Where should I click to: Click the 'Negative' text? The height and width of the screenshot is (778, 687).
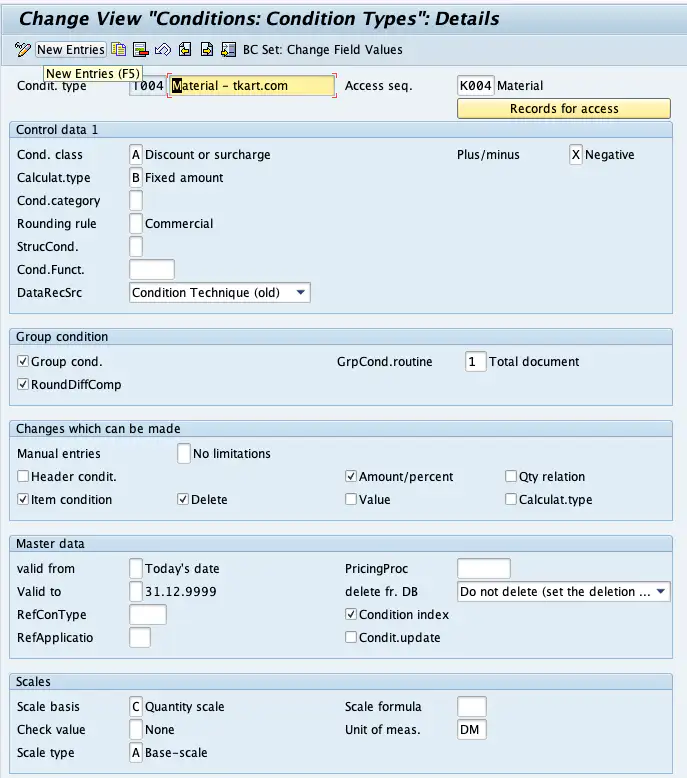[x=609, y=155]
